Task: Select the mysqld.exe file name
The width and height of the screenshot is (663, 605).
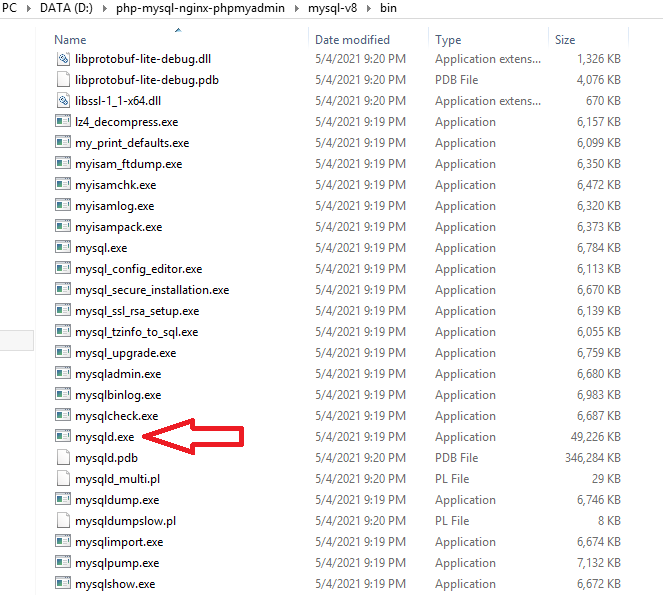Action: [x=104, y=437]
